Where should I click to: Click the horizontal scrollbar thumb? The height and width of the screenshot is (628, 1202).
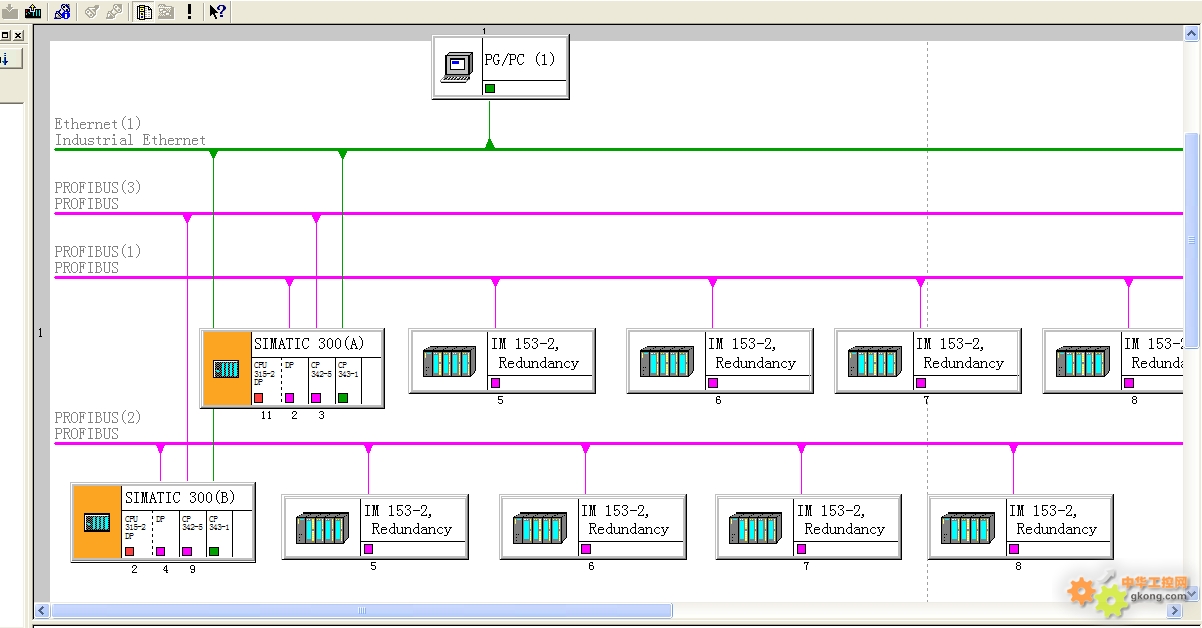tap(362, 610)
